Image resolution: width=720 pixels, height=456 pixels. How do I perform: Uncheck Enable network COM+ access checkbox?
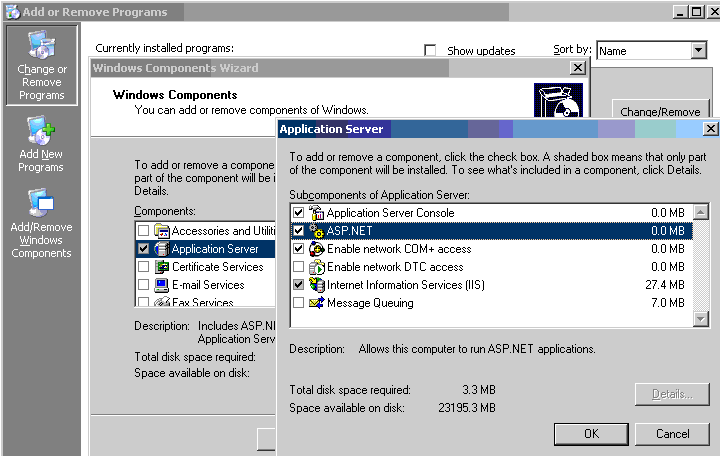click(x=298, y=249)
